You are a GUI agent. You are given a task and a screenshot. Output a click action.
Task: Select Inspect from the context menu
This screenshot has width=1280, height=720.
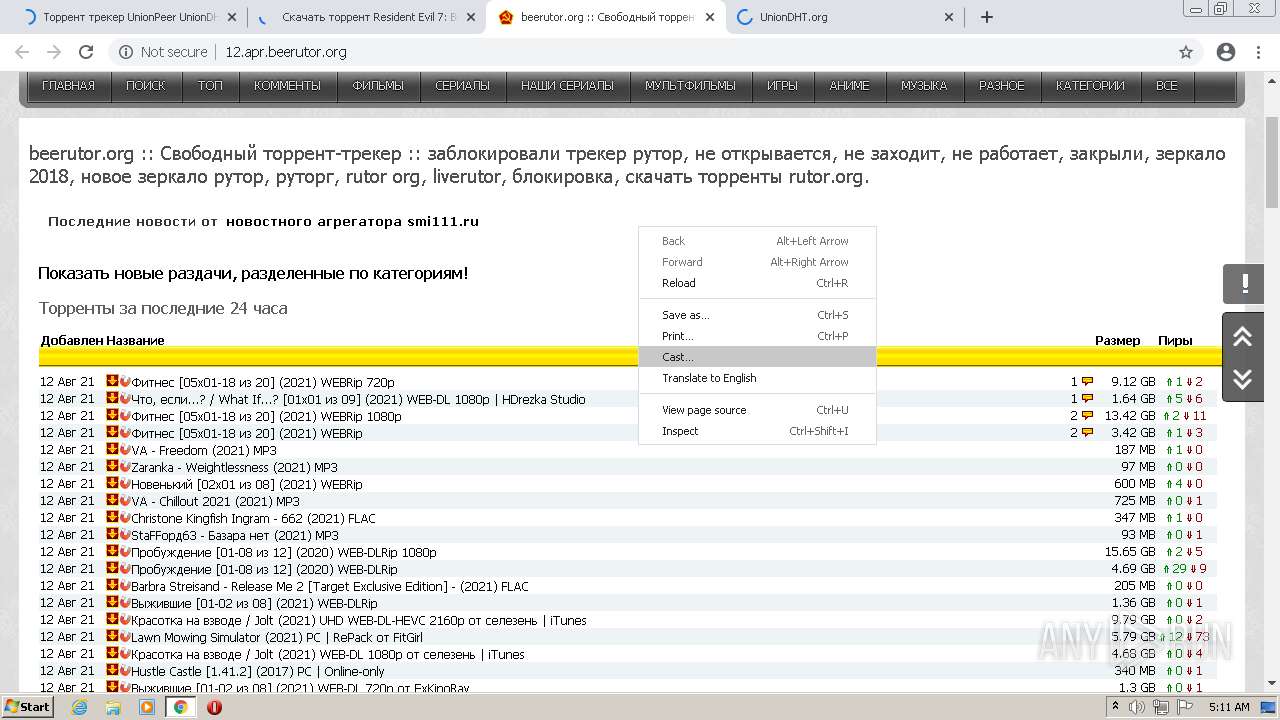757,431
